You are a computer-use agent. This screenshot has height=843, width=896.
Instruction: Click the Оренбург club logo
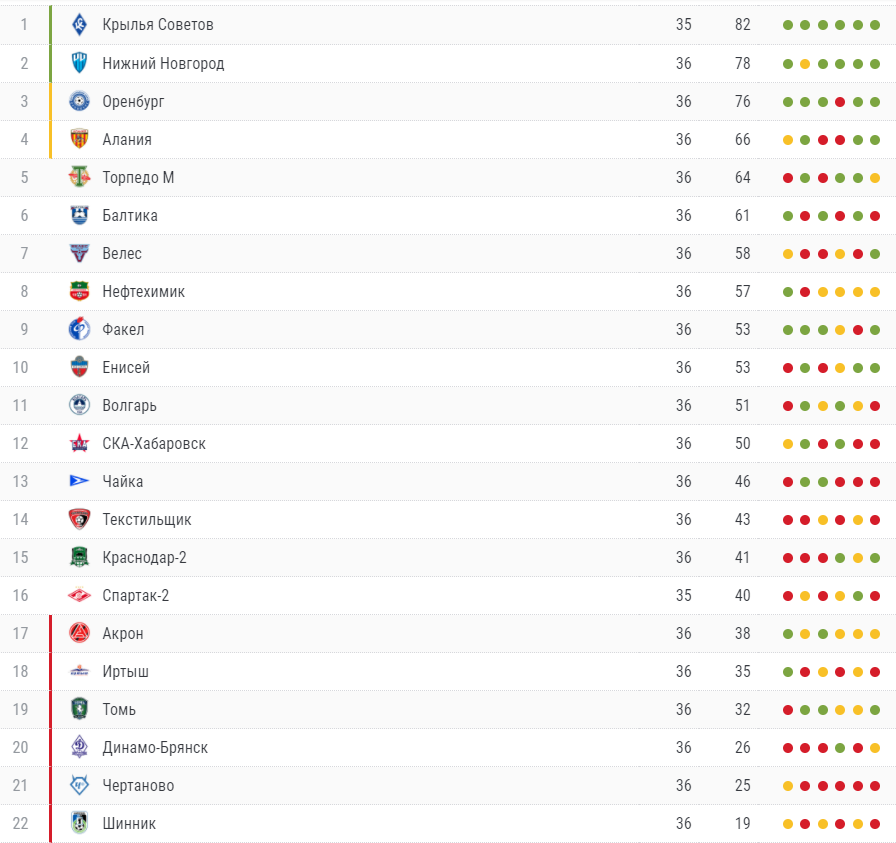[x=79, y=101]
